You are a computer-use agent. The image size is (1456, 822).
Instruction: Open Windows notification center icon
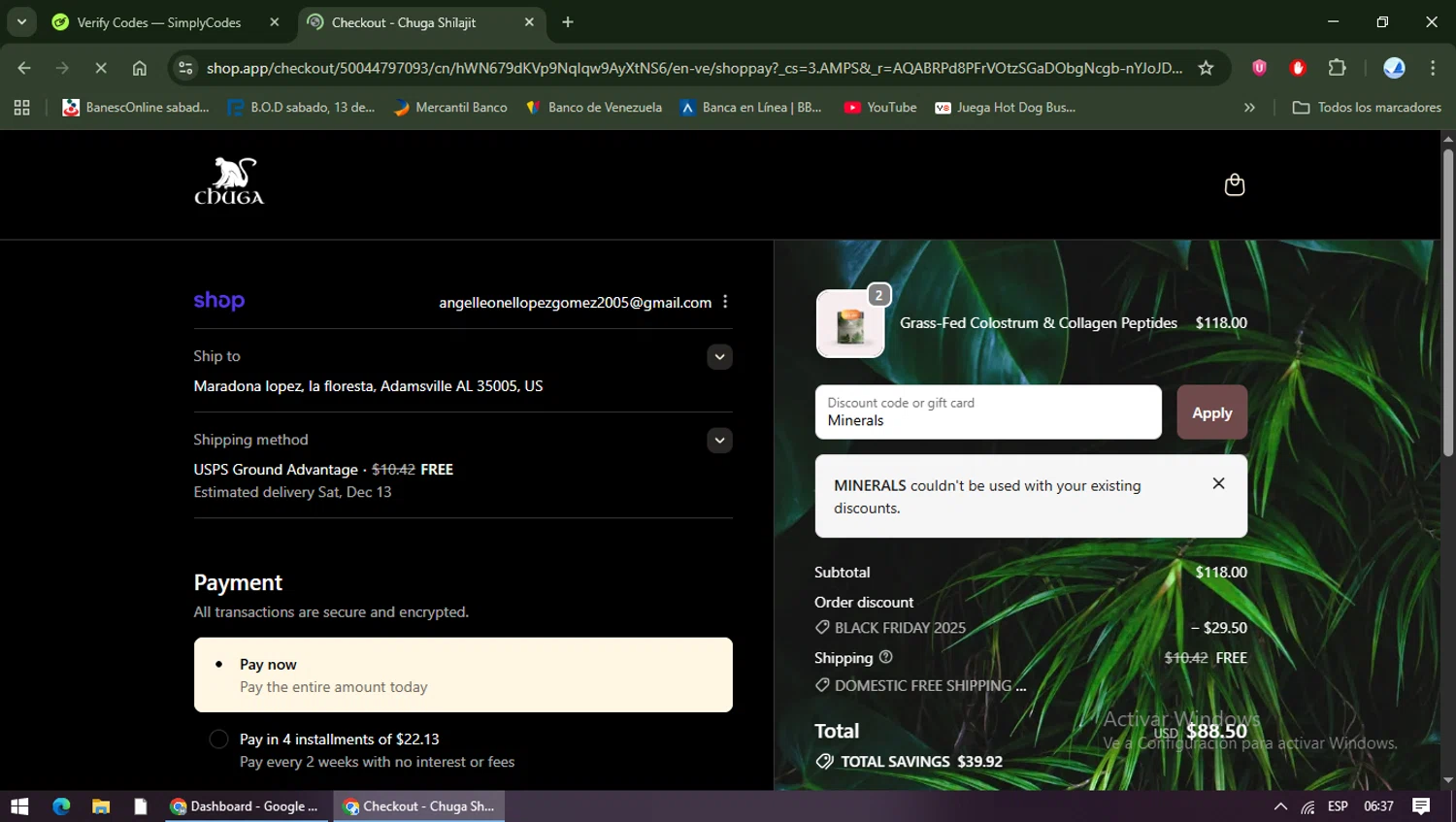tap(1421, 806)
